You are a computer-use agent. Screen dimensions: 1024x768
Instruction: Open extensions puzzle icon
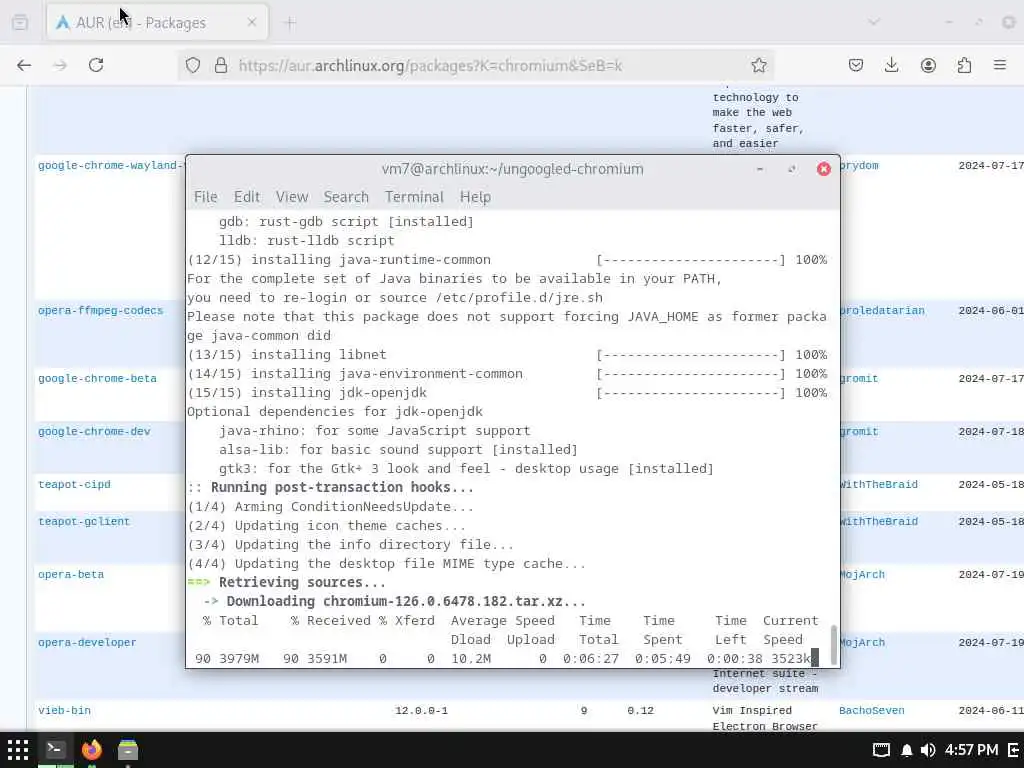point(964,65)
